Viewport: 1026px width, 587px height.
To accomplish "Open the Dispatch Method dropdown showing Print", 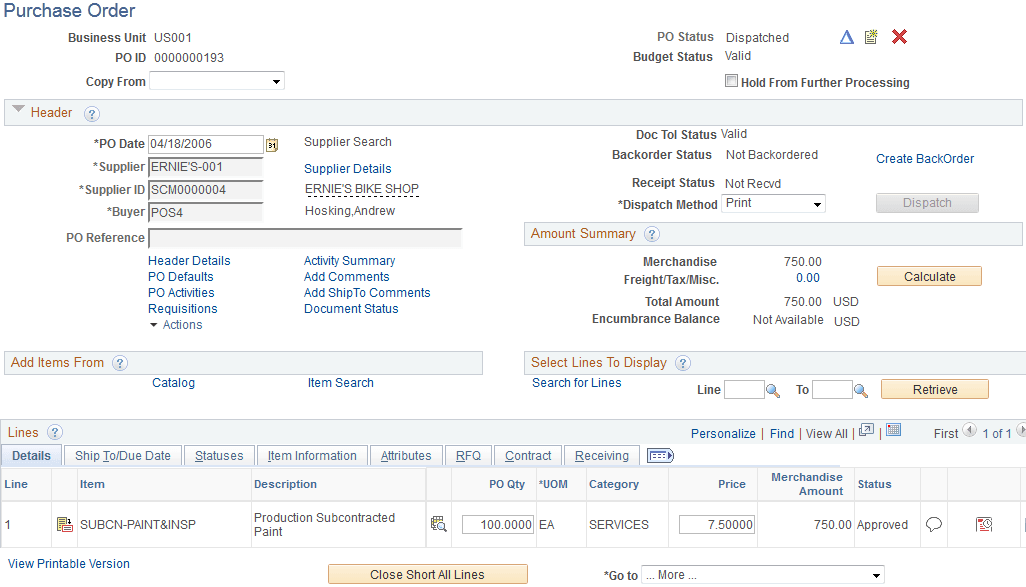I will point(818,203).
